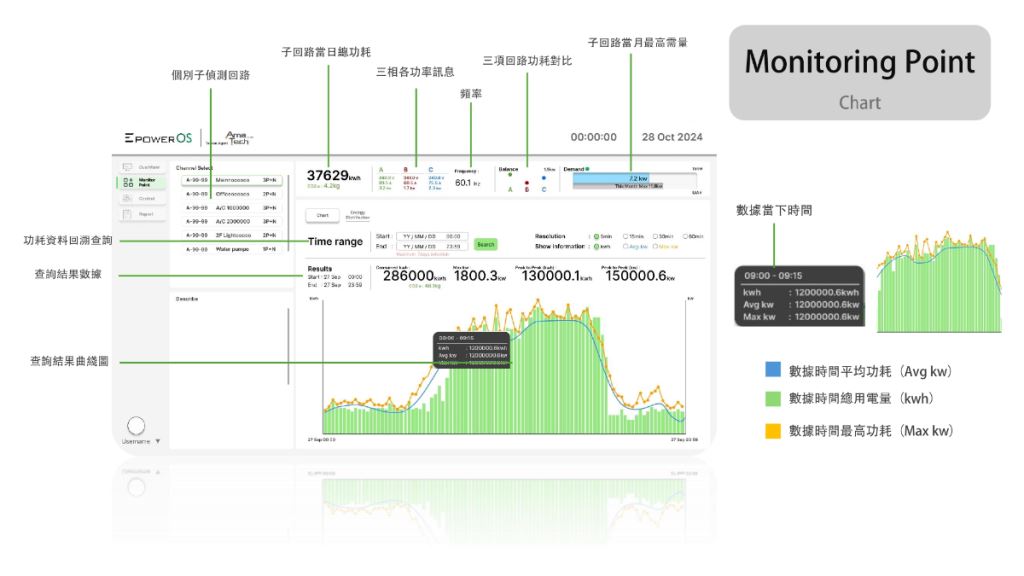Click the blue phase C balance dot

click(543, 178)
